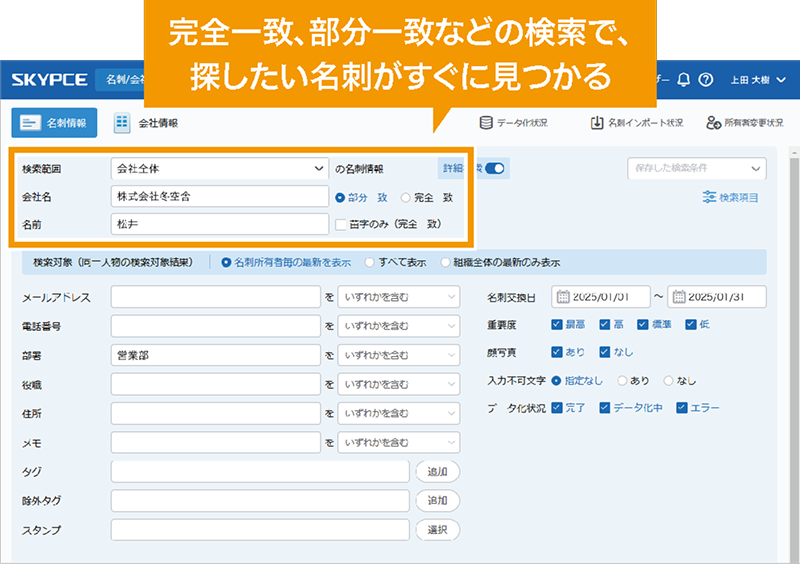The image size is (800, 564).
Task: Uncheck 重要度 高 checkbox
Action: [x=605, y=324]
